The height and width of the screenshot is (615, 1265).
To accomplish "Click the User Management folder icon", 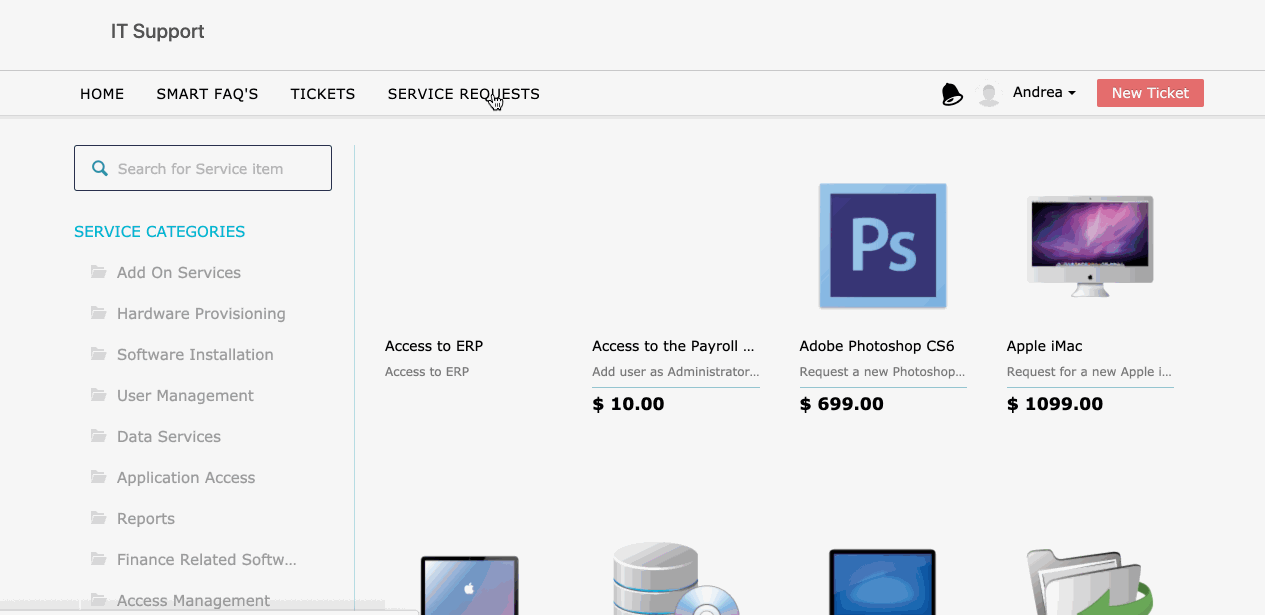I will click(x=98, y=395).
